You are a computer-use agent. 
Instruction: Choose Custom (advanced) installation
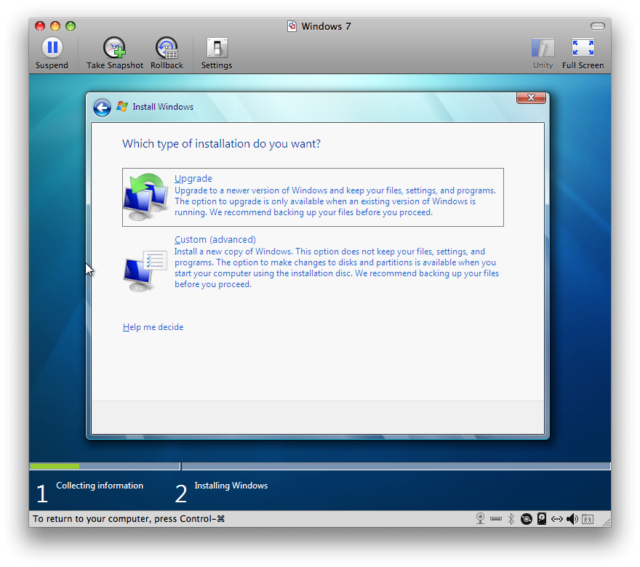pos(313,262)
